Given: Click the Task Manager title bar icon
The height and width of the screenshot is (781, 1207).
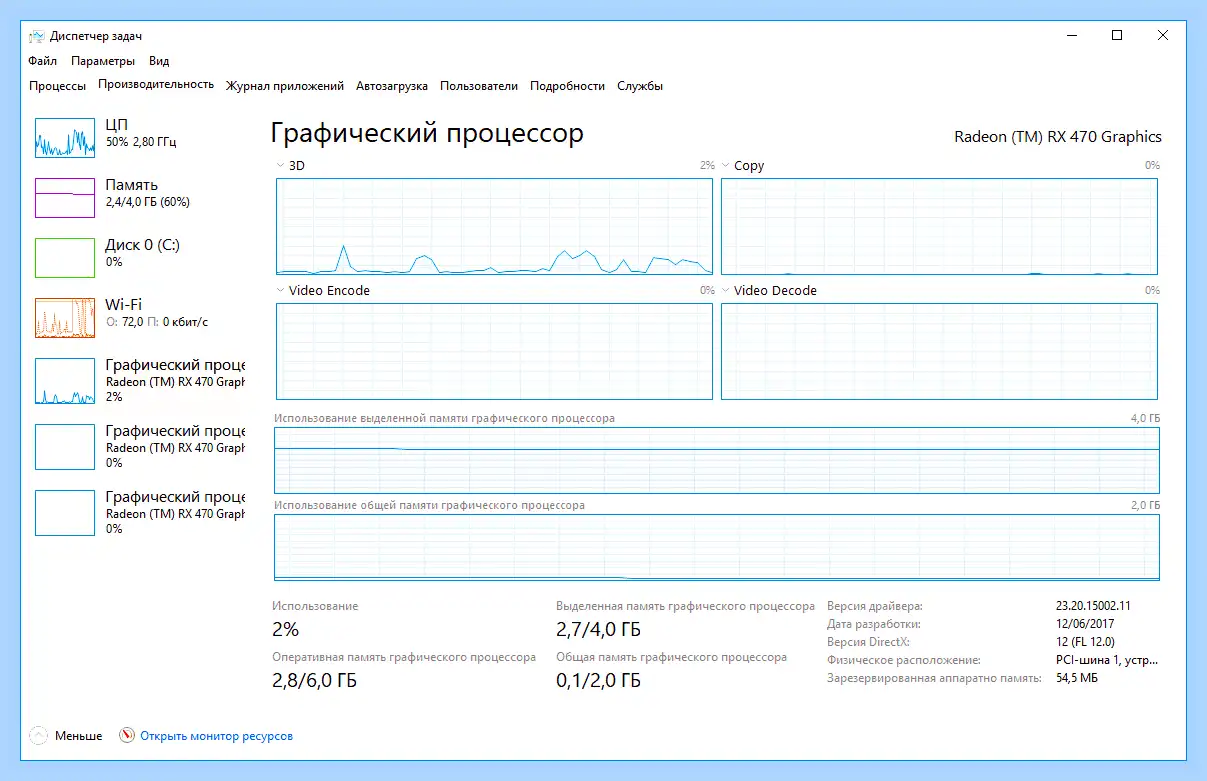Looking at the screenshot, I should [37, 36].
